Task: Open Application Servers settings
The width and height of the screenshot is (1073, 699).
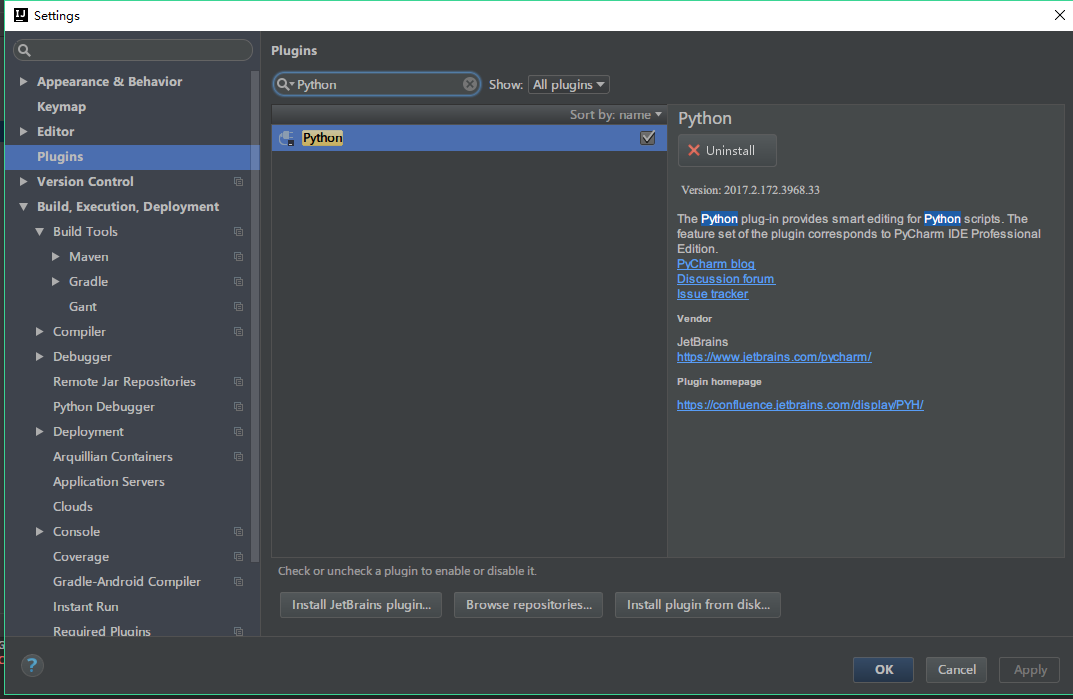Action: click(109, 481)
